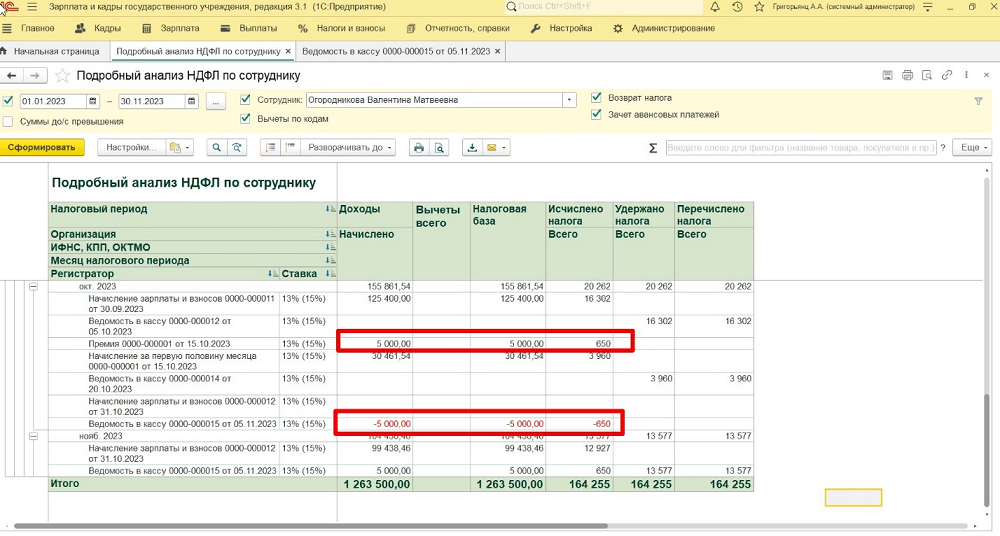Switch to the Начальная страница tab
This screenshot has width=1000, height=536.
tap(56, 51)
